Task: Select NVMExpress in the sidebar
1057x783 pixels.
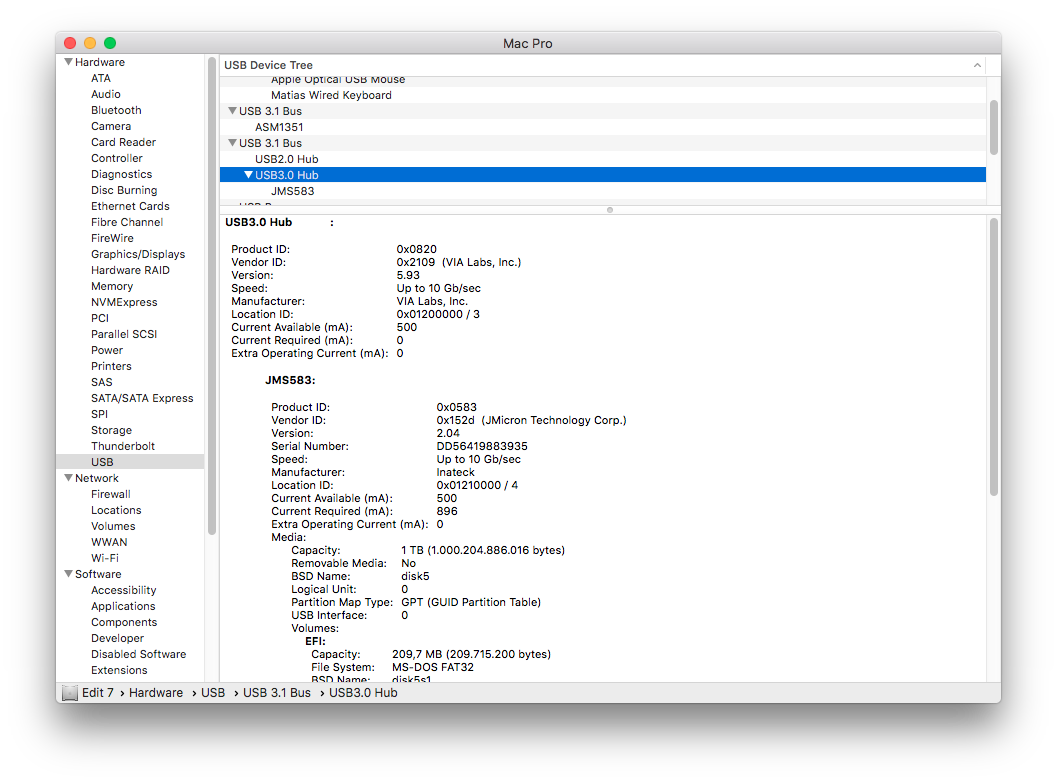Action: 124,303
